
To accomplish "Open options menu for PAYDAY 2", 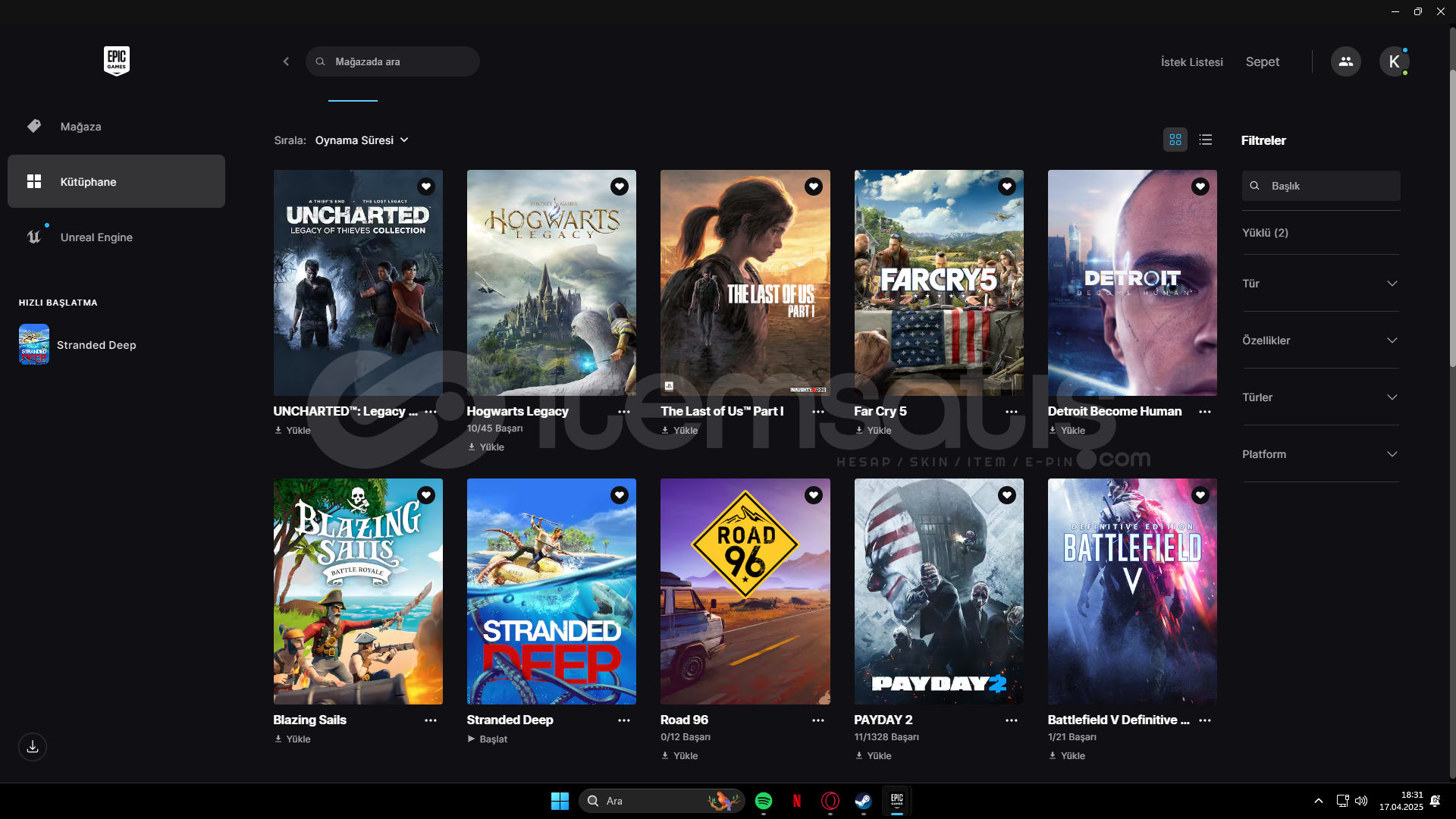I will (x=1012, y=720).
